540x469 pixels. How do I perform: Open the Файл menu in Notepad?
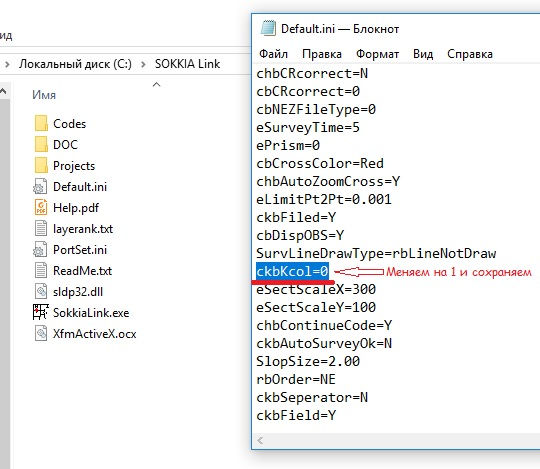pyautogui.click(x=273, y=54)
